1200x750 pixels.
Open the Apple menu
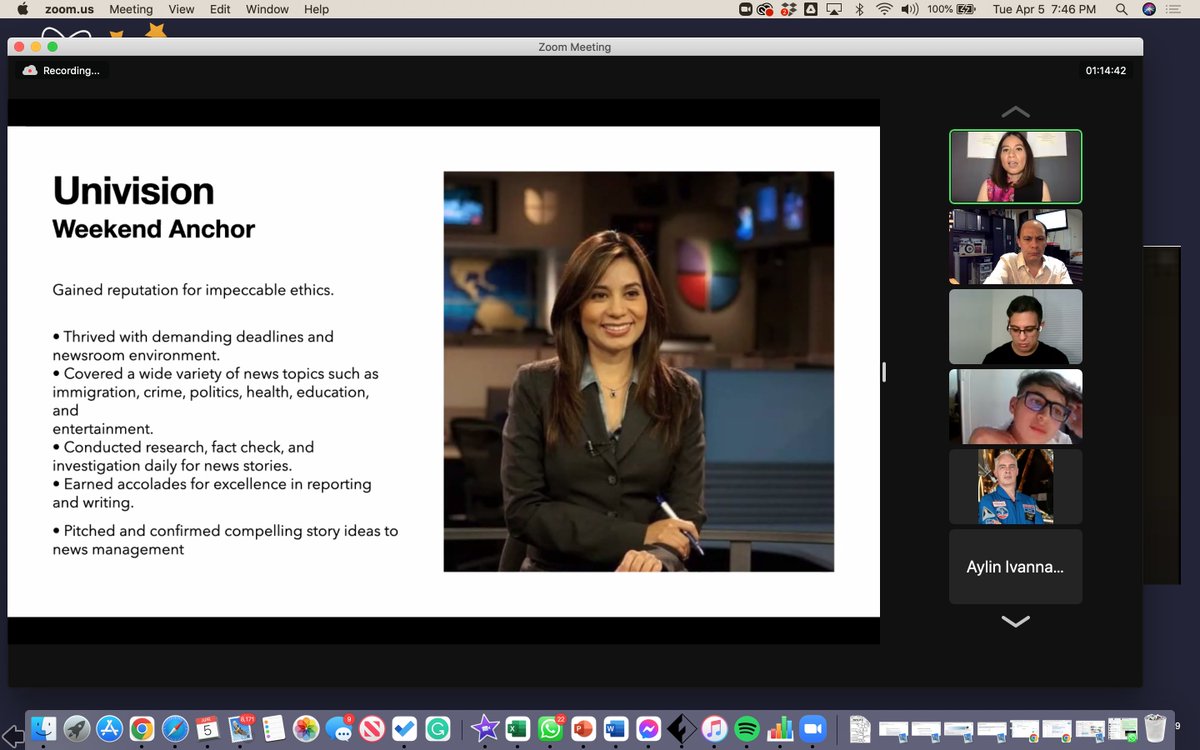click(x=22, y=9)
